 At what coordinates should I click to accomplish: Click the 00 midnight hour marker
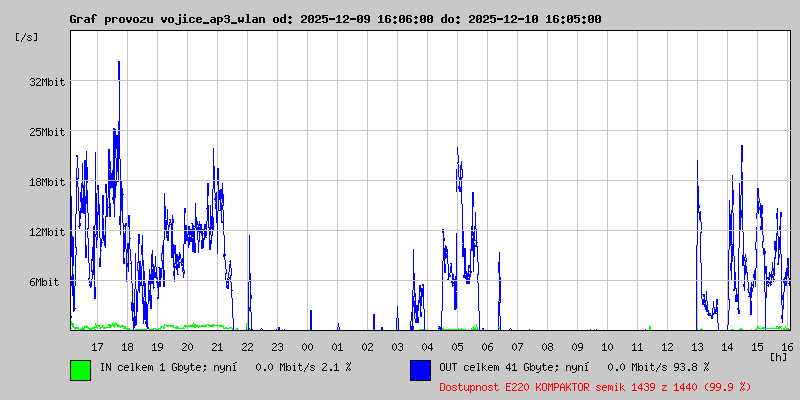(x=308, y=347)
